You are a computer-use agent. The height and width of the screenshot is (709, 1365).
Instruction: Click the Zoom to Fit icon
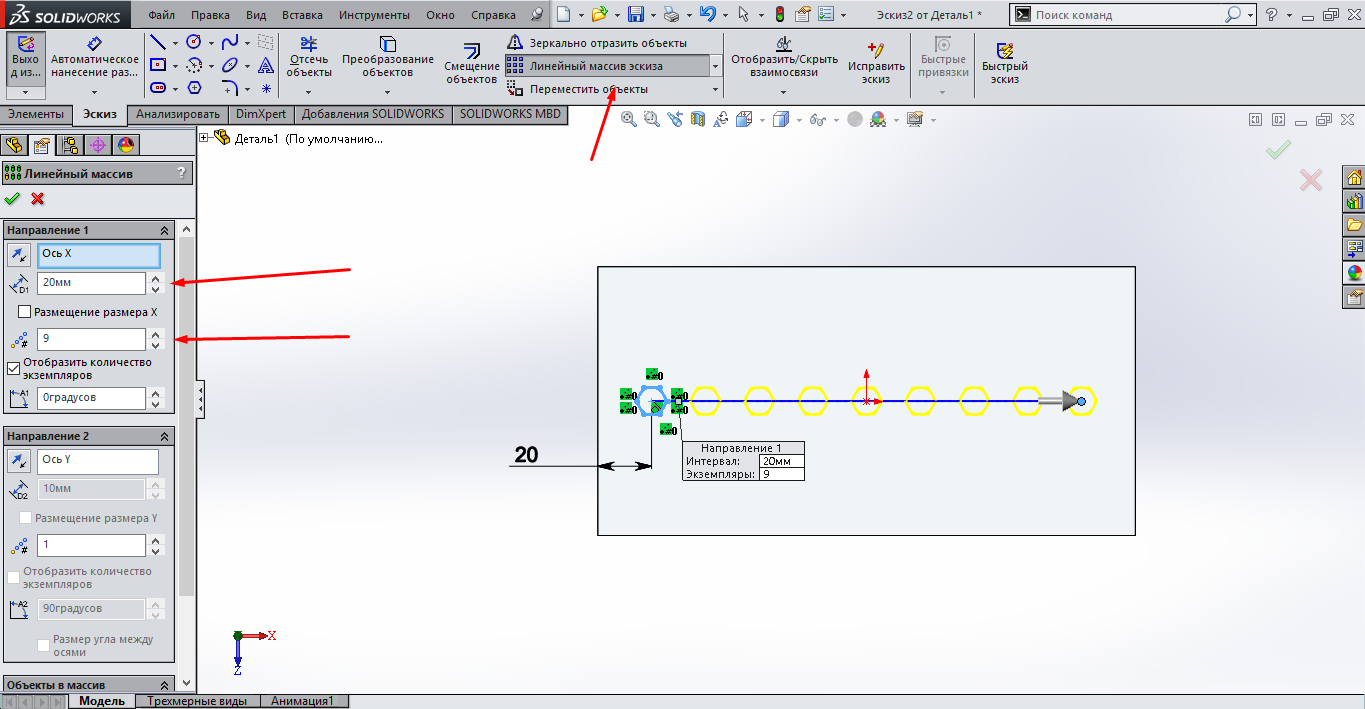click(x=629, y=119)
